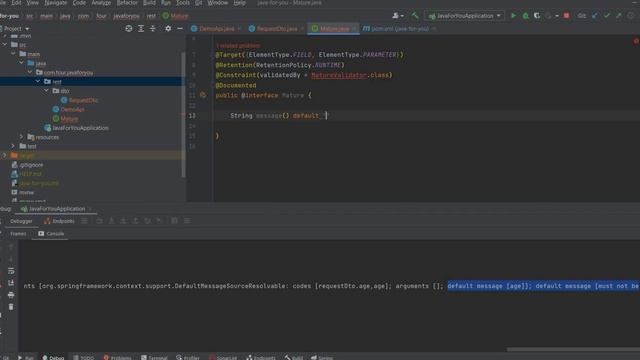This screenshot has height=360, width=640.
Task: Click Collapse All icon in Project panel
Action: 153,29
